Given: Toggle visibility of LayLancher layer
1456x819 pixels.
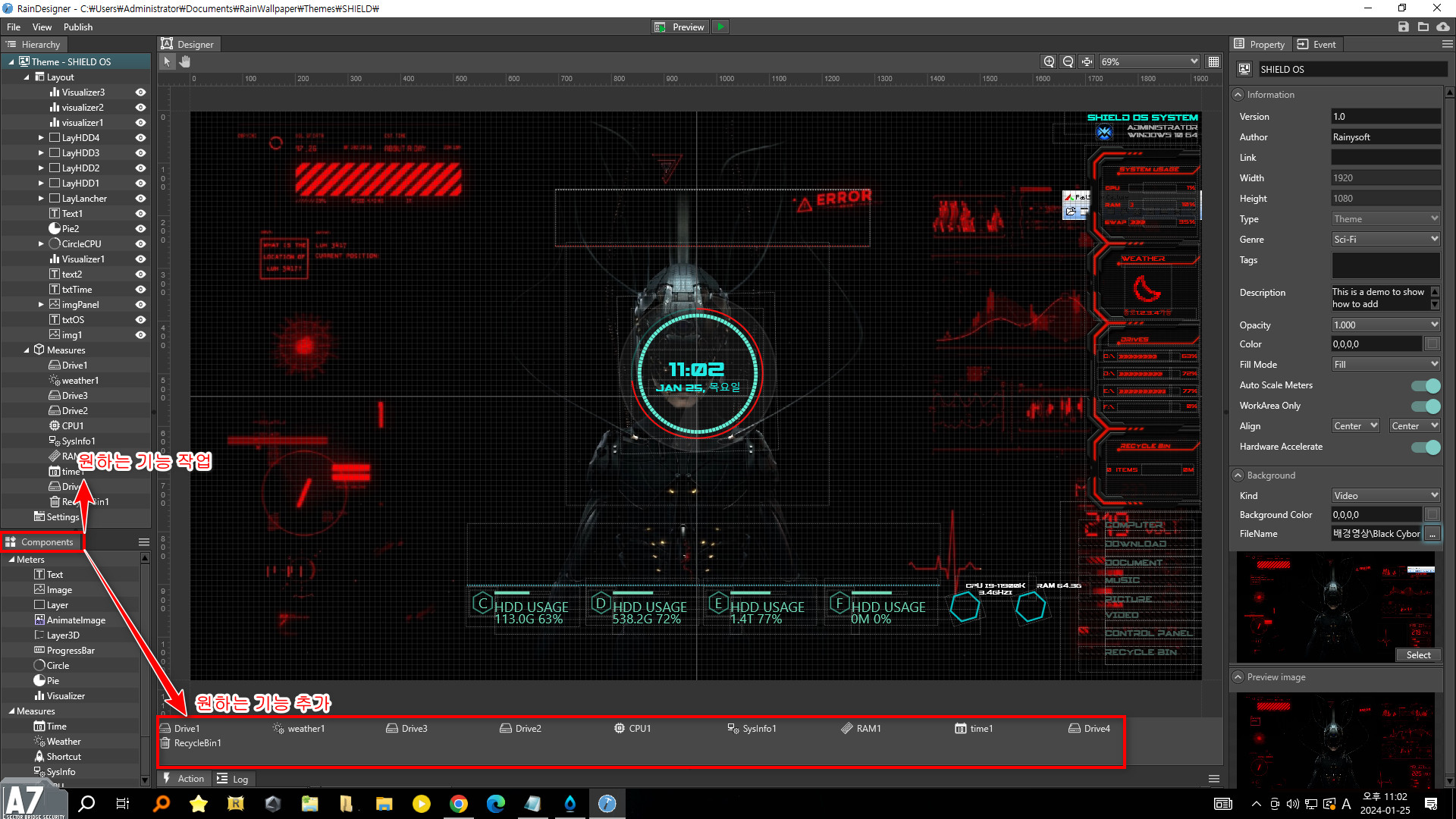Looking at the screenshot, I should click(x=140, y=198).
